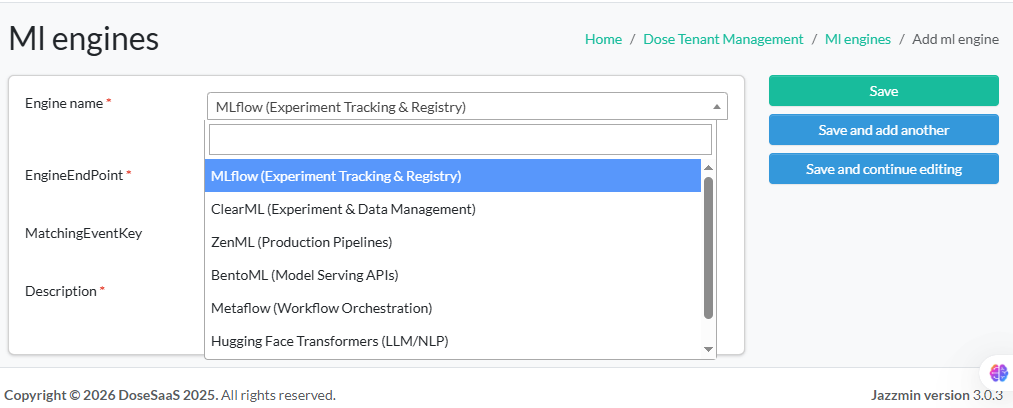This screenshot has height=408, width=1013.
Task: Click the scroll down arrow in dropdown list
Action: pos(708,349)
